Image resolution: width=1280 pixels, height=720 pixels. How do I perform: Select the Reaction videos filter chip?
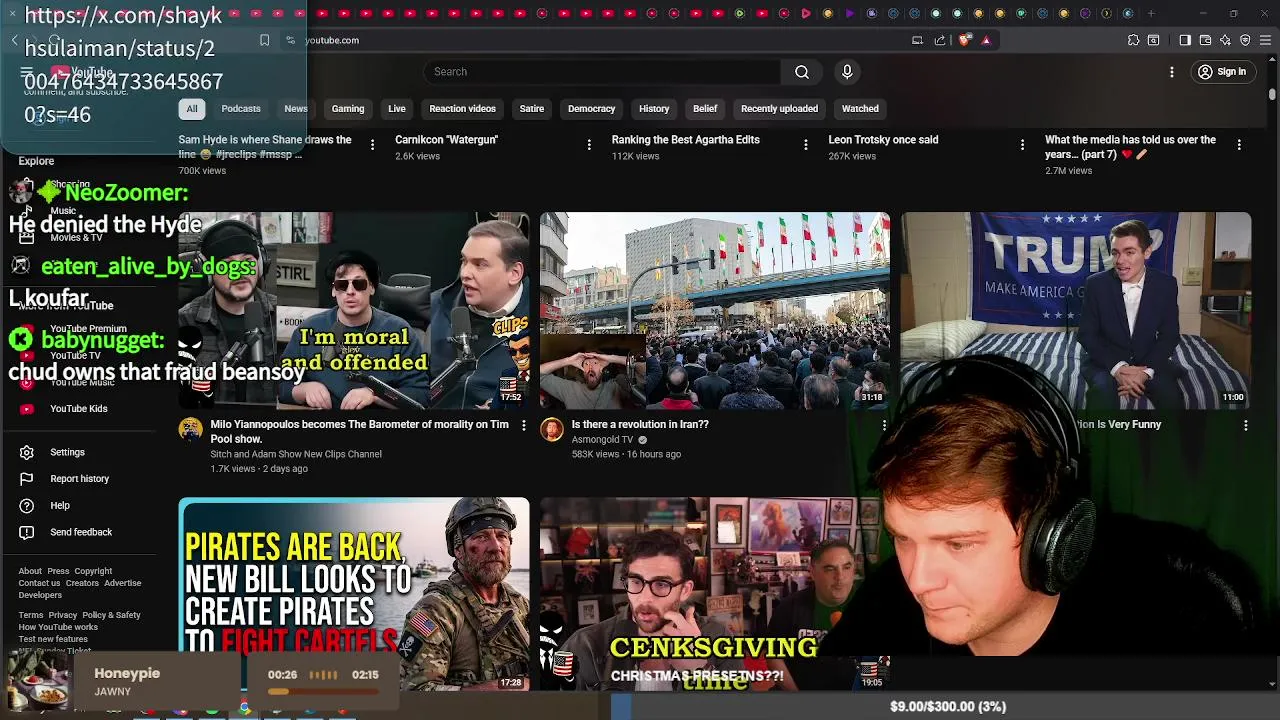click(x=462, y=109)
